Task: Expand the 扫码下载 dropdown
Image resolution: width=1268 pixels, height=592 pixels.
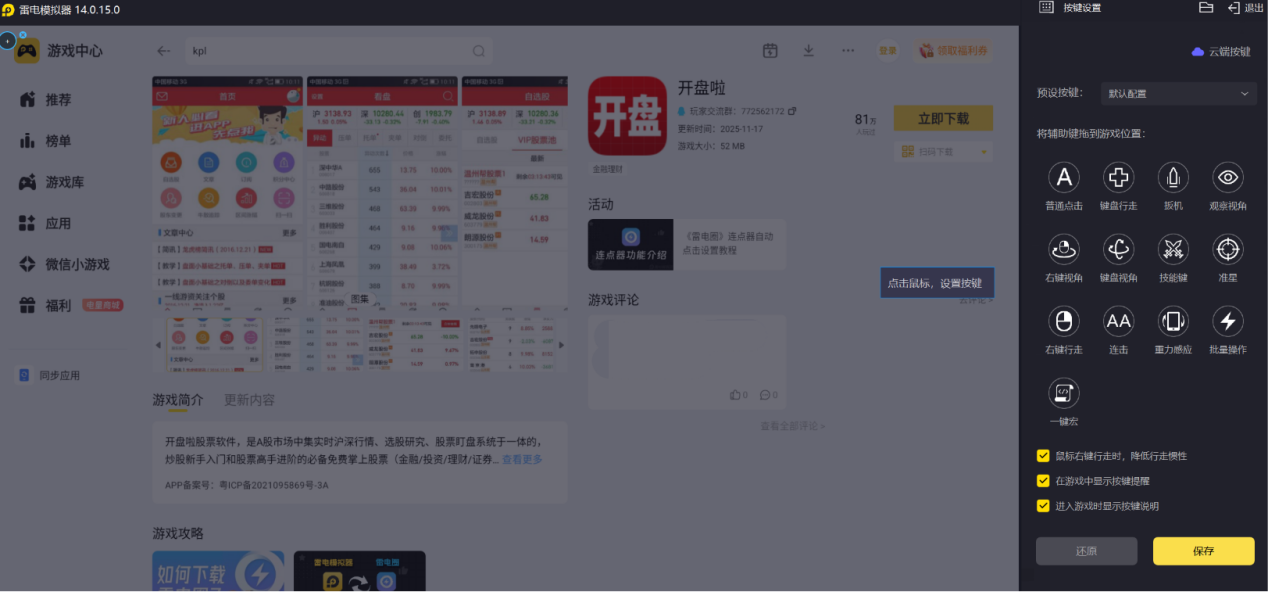Action: 943,151
